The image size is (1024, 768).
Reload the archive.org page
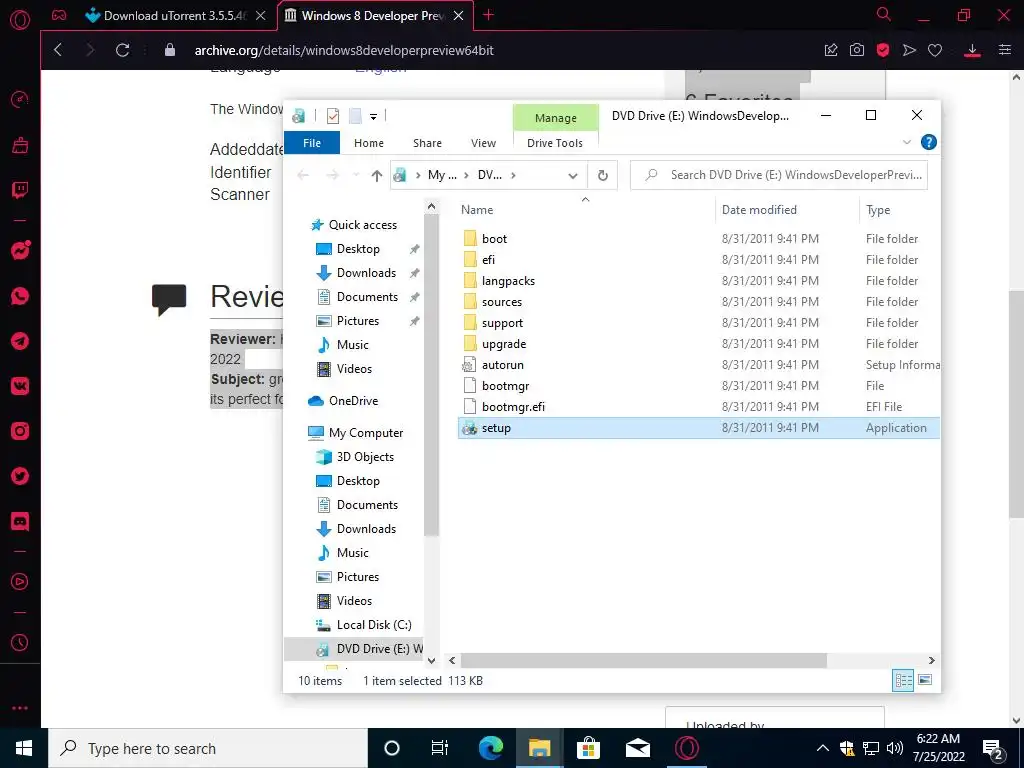(122, 50)
